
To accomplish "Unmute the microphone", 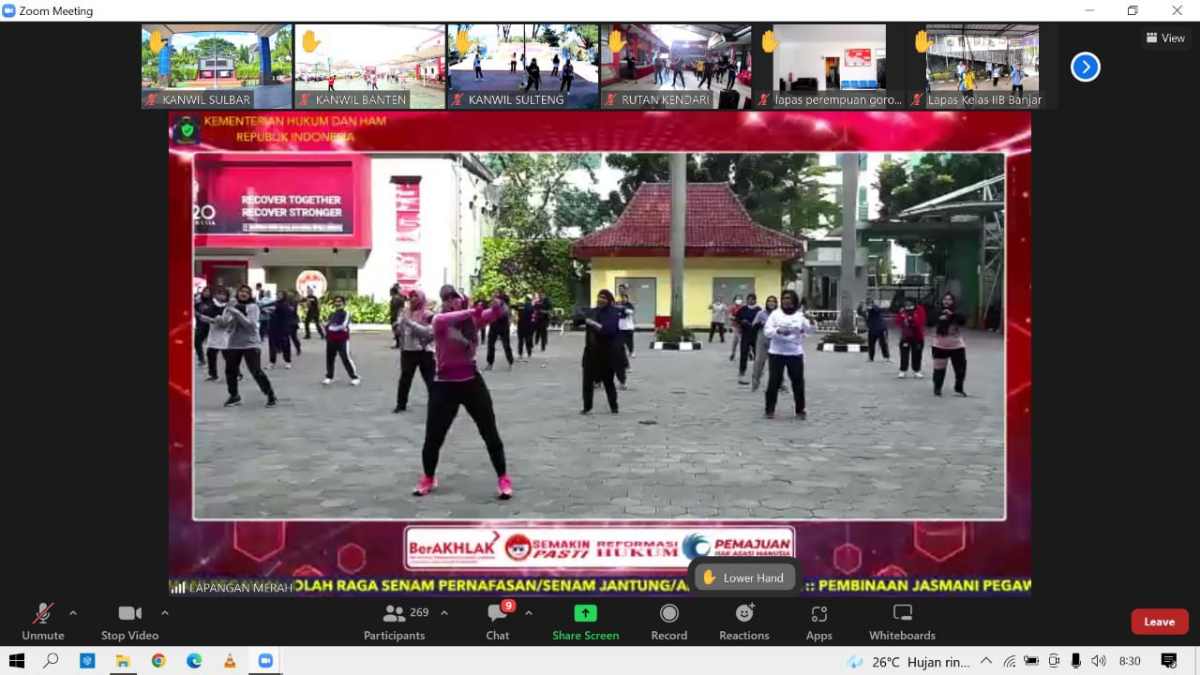I will coord(42,621).
